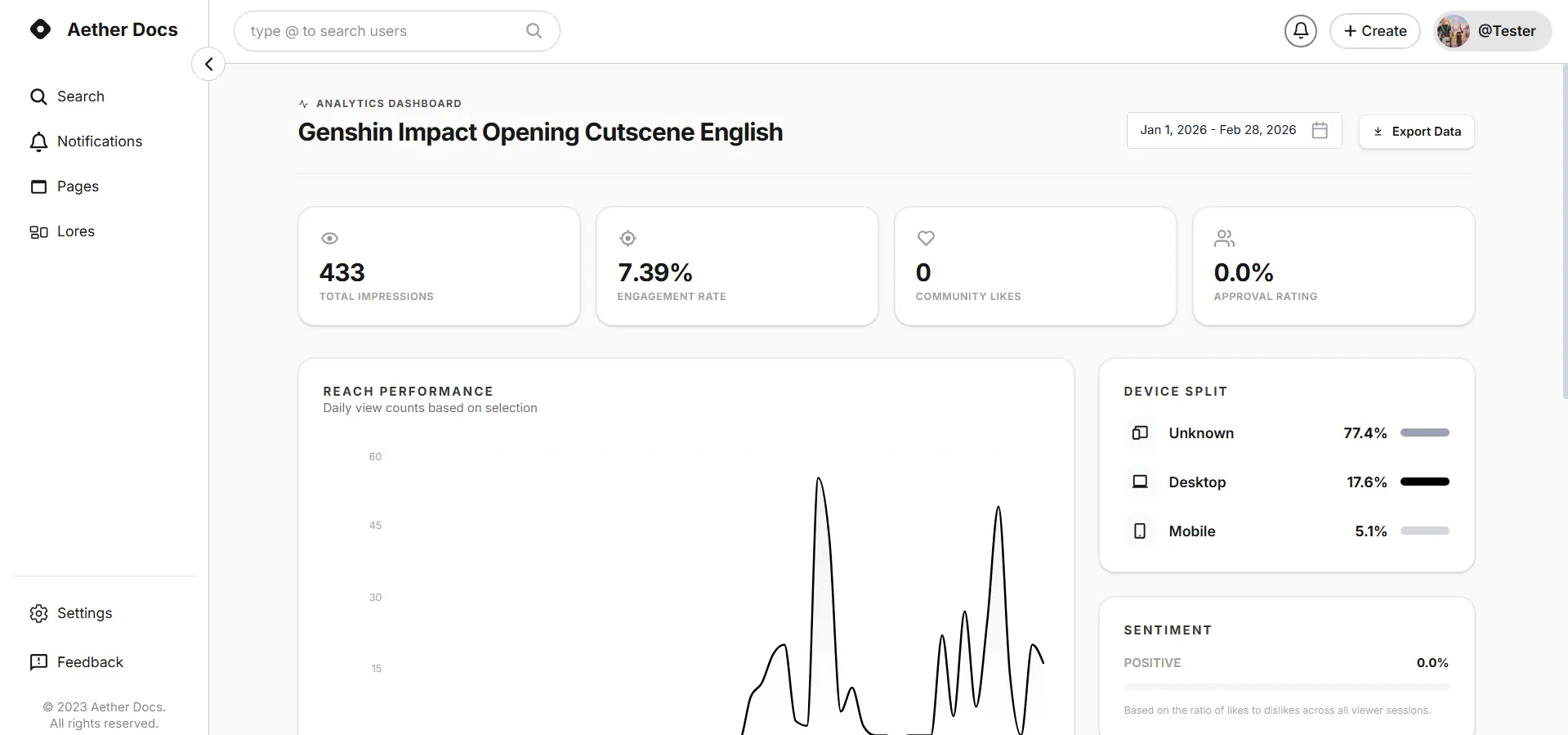Click the Daily view counts subtitle text
Image resolution: width=1568 pixels, height=735 pixels.
[x=430, y=408]
